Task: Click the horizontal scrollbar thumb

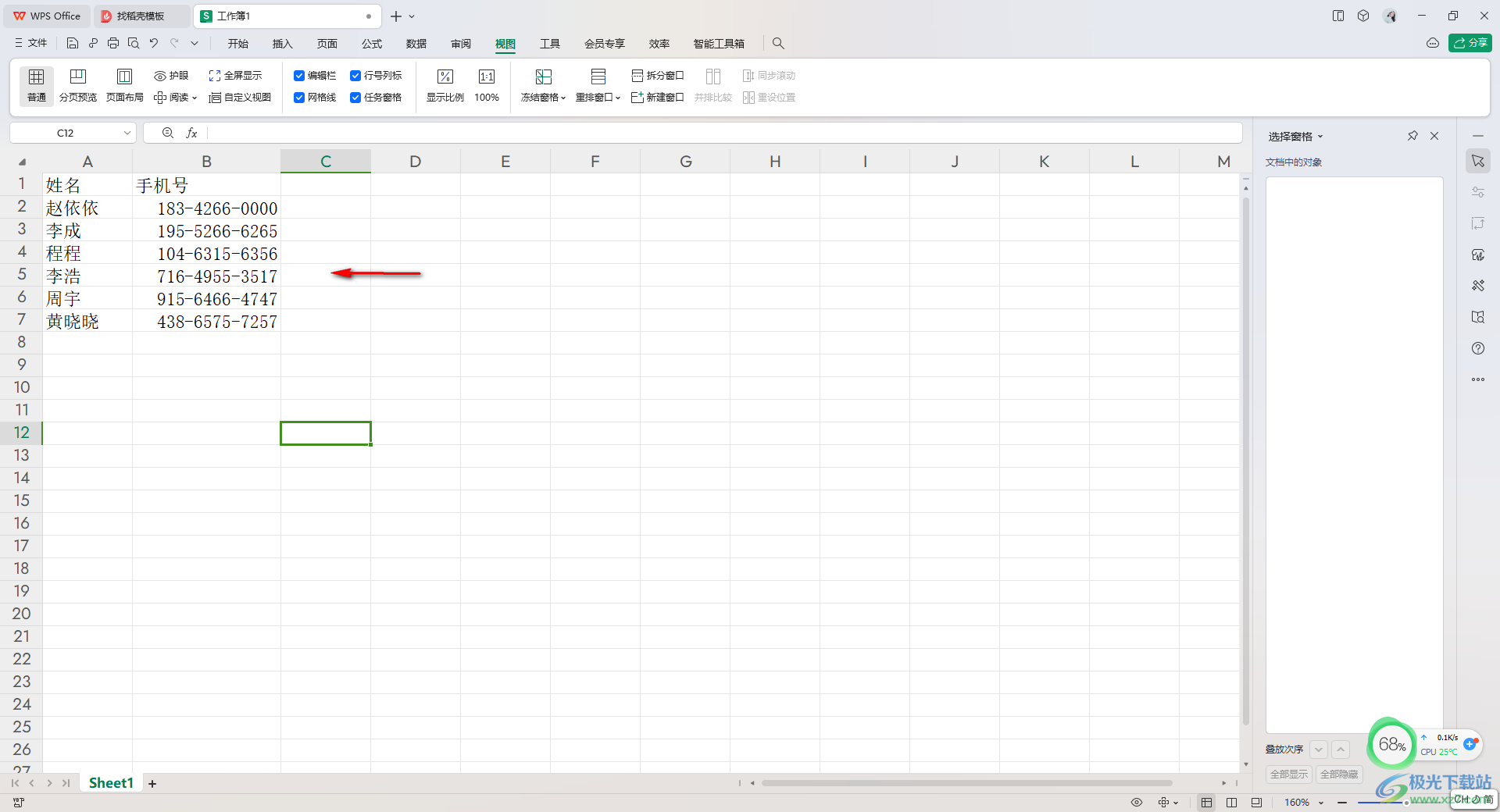Action: (x=966, y=783)
